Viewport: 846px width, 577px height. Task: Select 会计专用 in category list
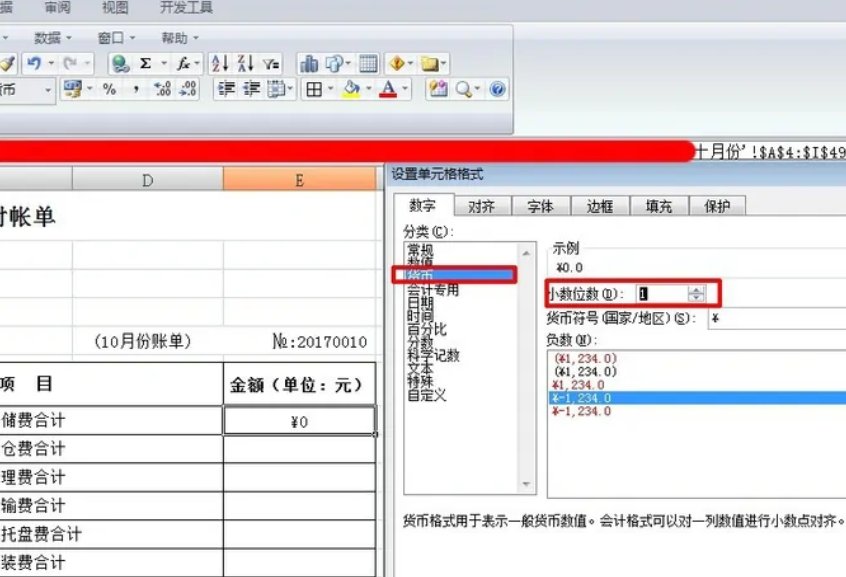433,290
